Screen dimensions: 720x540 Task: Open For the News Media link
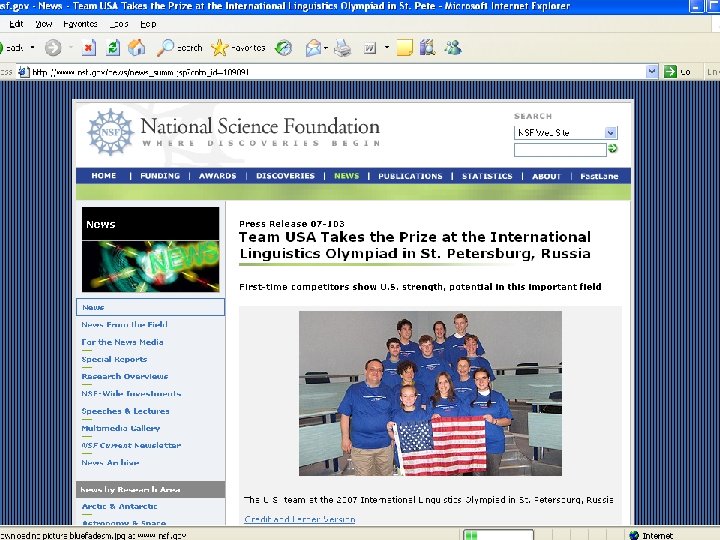tap(122, 342)
